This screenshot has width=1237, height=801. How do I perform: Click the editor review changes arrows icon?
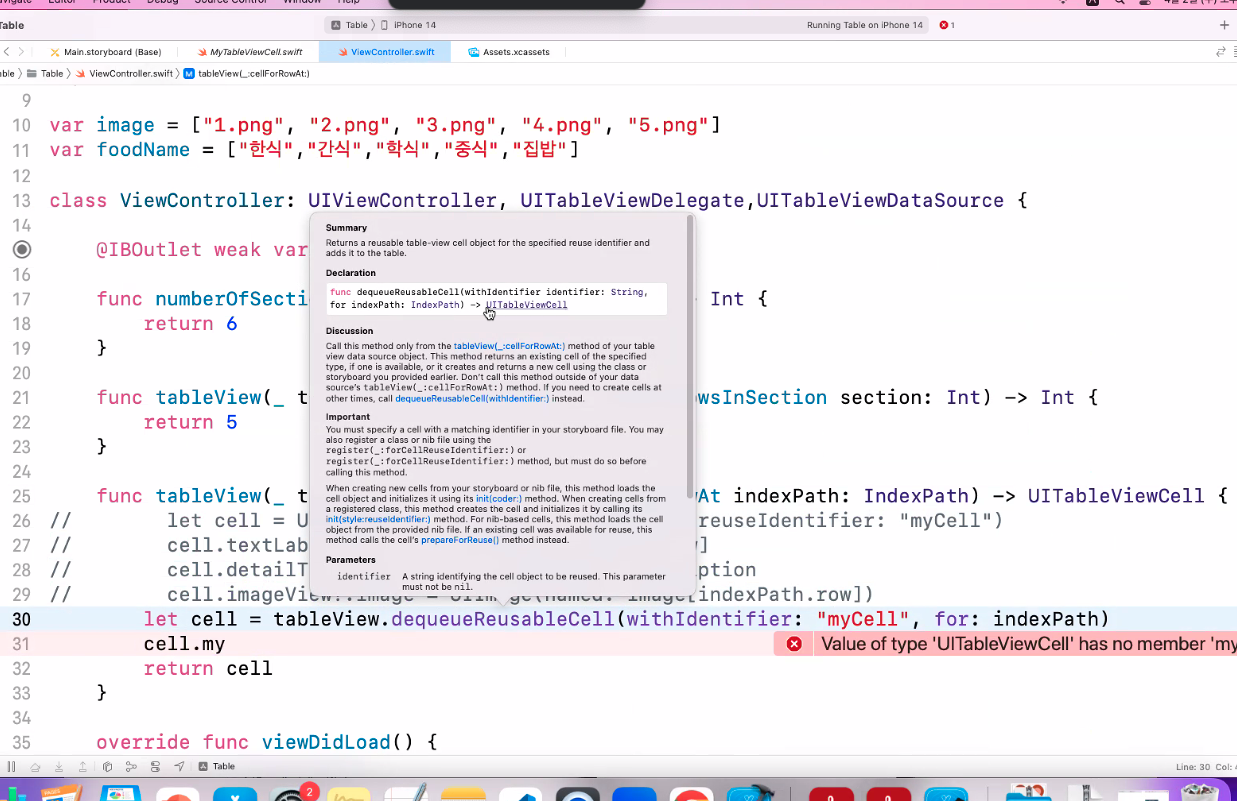1220,52
